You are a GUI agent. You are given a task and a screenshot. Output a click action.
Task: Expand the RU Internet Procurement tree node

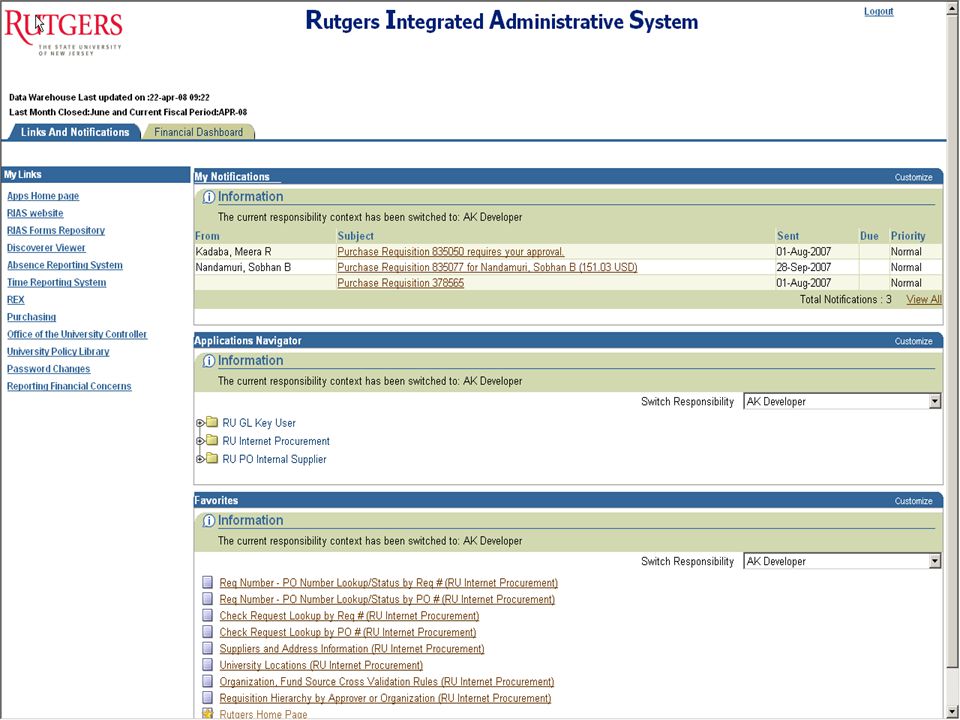pyautogui.click(x=200, y=441)
